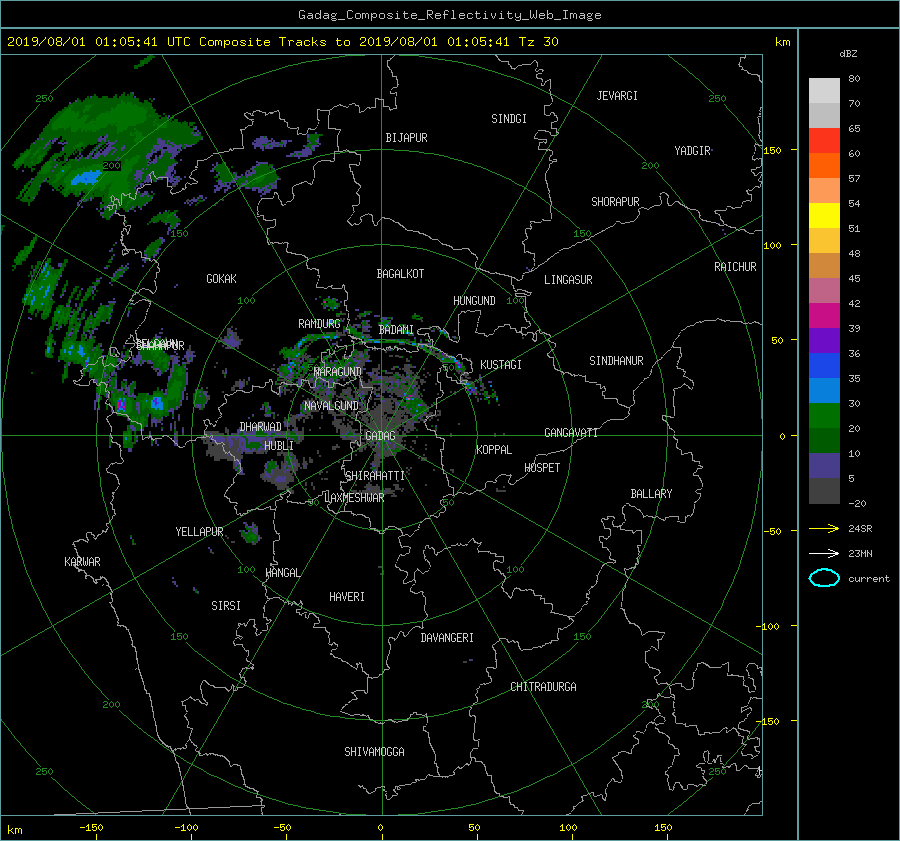The width and height of the screenshot is (900, 841).
Task: Click the SHIVAMOGGA city label
Action: coord(374,751)
